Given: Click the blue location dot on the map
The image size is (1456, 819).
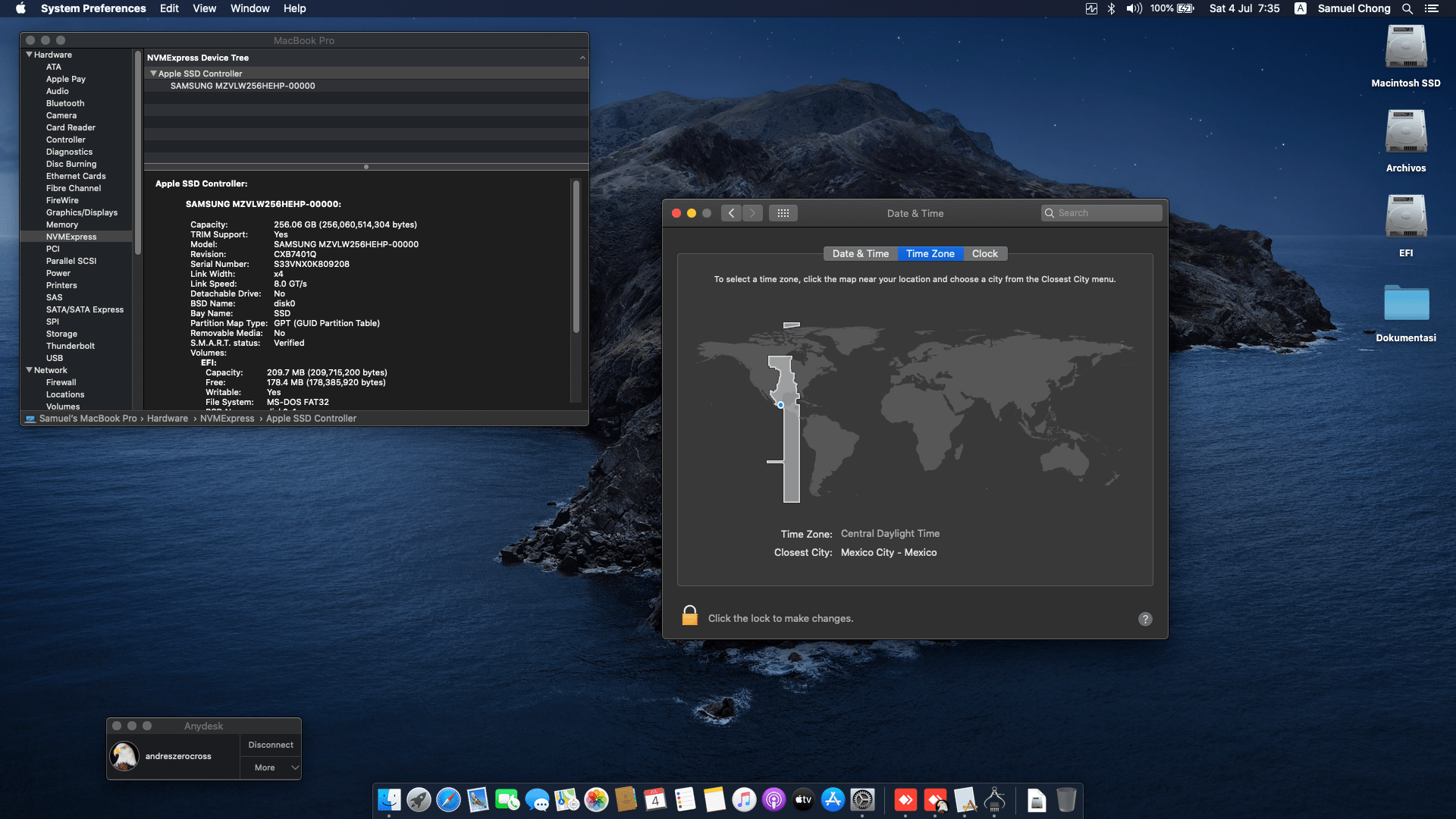Looking at the screenshot, I should (780, 405).
